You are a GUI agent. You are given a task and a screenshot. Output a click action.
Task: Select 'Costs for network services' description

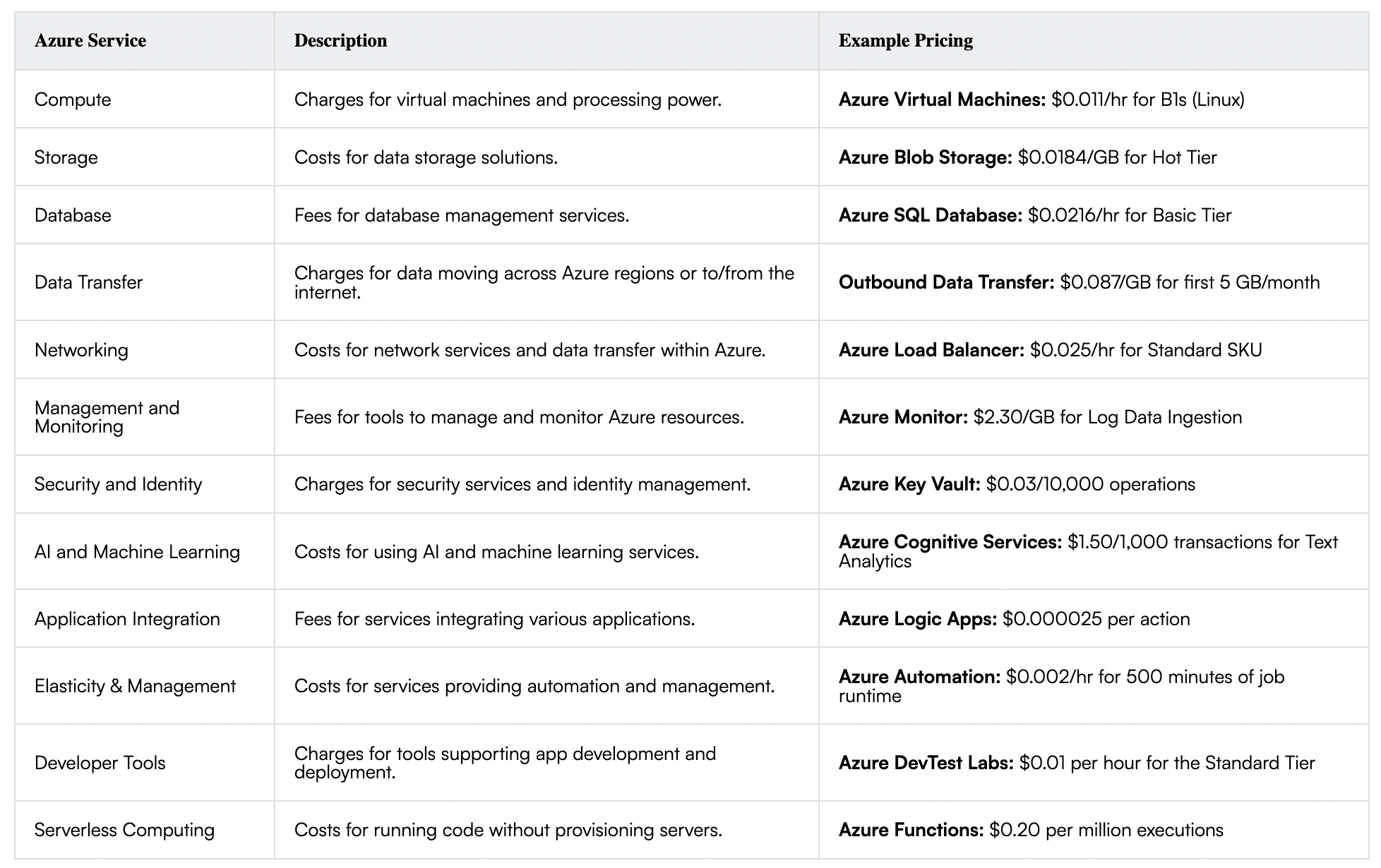(530, 350)
